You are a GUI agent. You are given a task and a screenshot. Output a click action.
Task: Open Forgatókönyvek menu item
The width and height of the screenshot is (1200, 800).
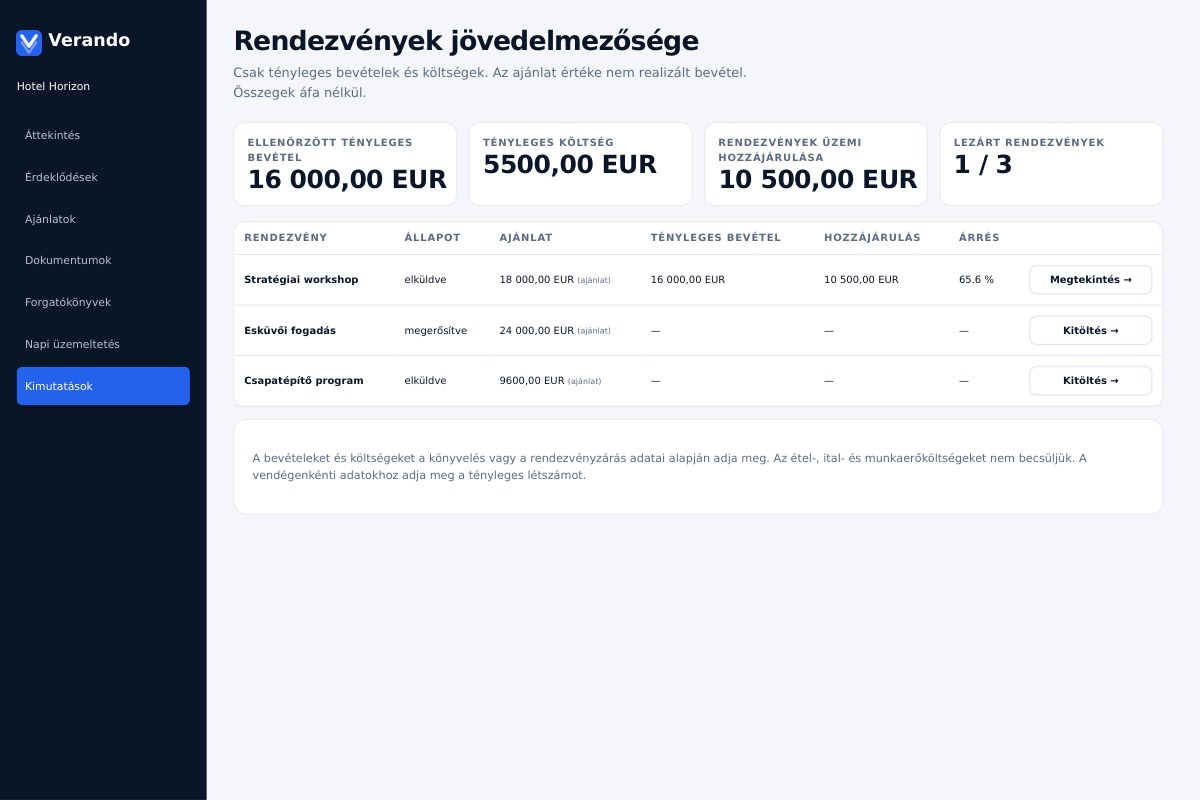pos(103,302)
